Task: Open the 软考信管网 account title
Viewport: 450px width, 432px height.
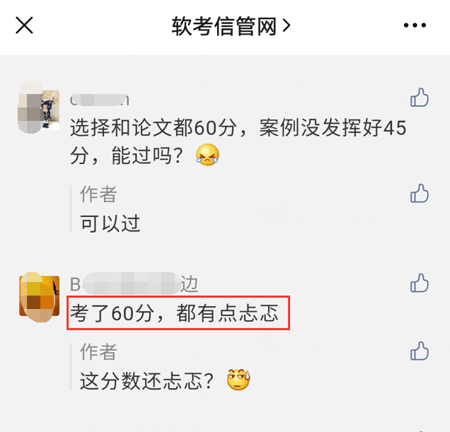Action: tap(224, 26)
